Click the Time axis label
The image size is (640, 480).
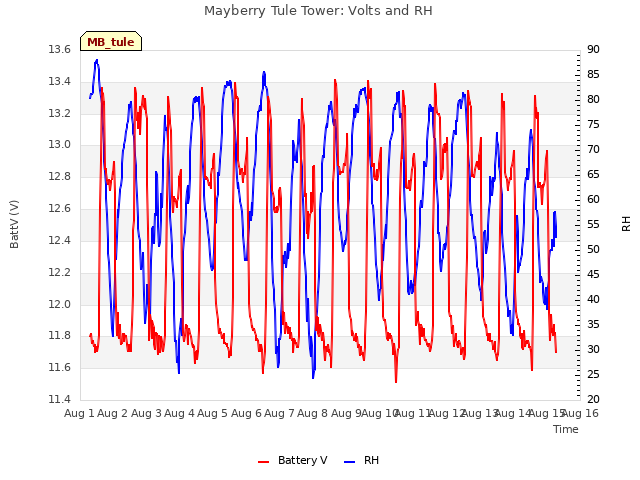566,429
